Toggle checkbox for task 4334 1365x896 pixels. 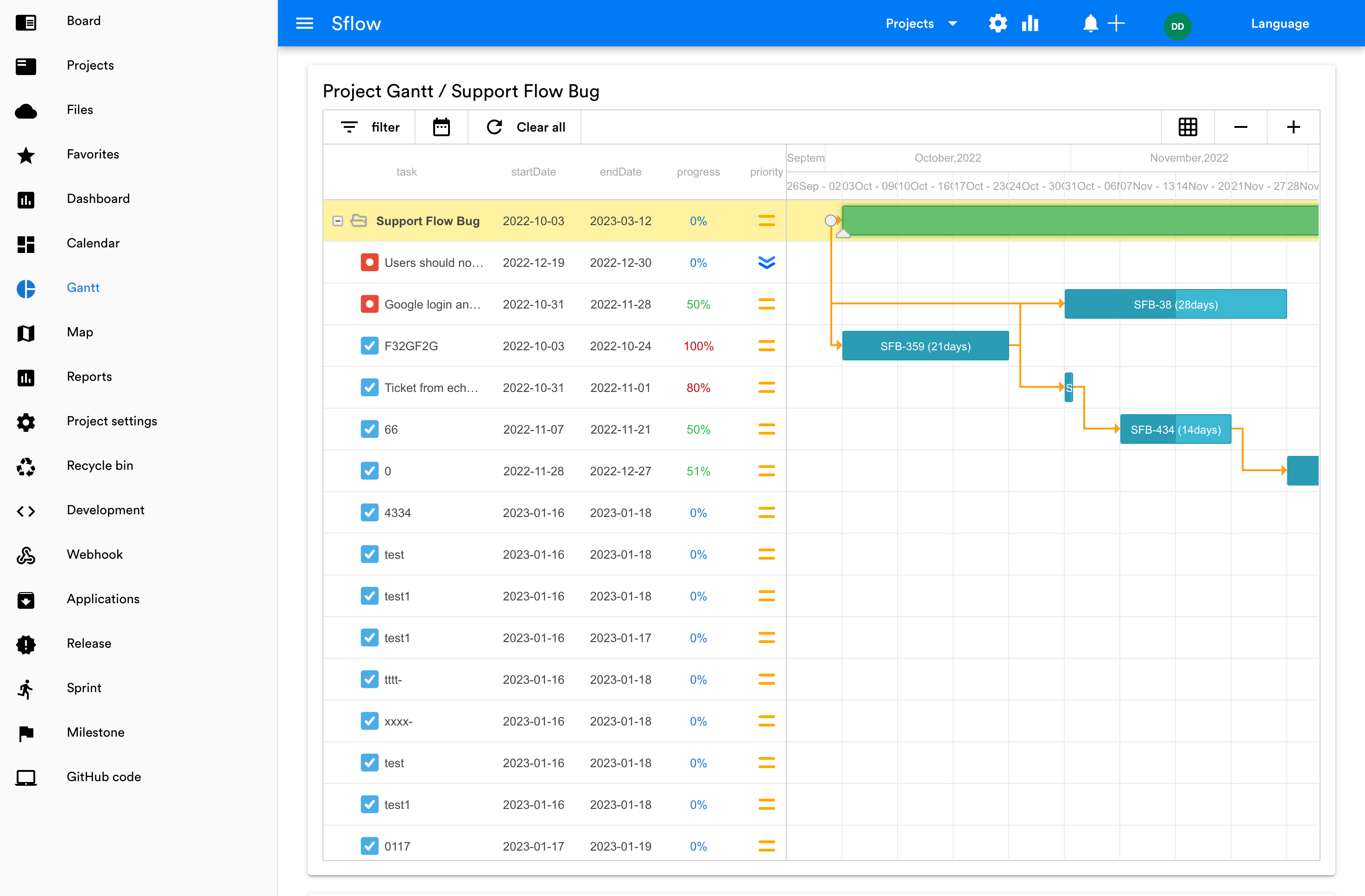369,512
